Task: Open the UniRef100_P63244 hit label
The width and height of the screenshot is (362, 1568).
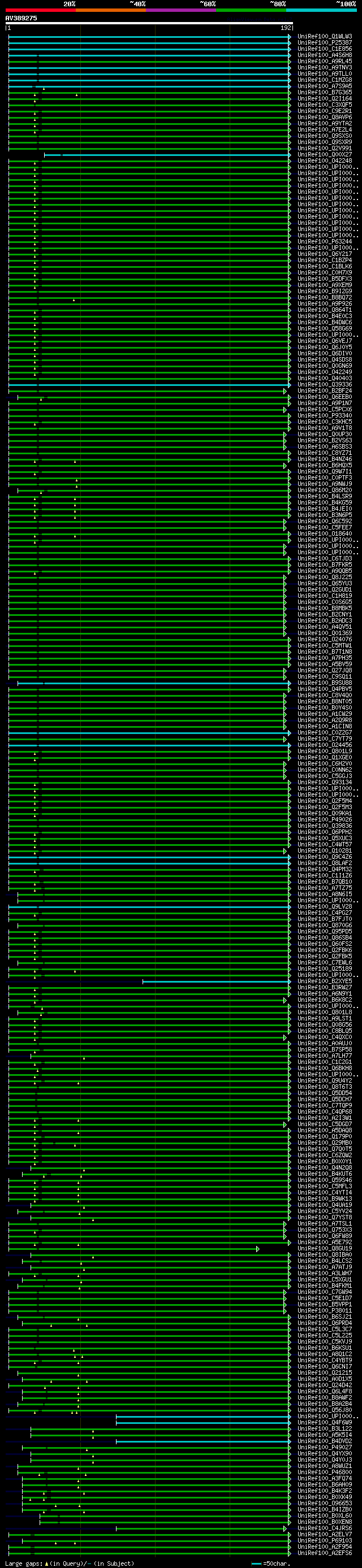Action: click(324, 242)
